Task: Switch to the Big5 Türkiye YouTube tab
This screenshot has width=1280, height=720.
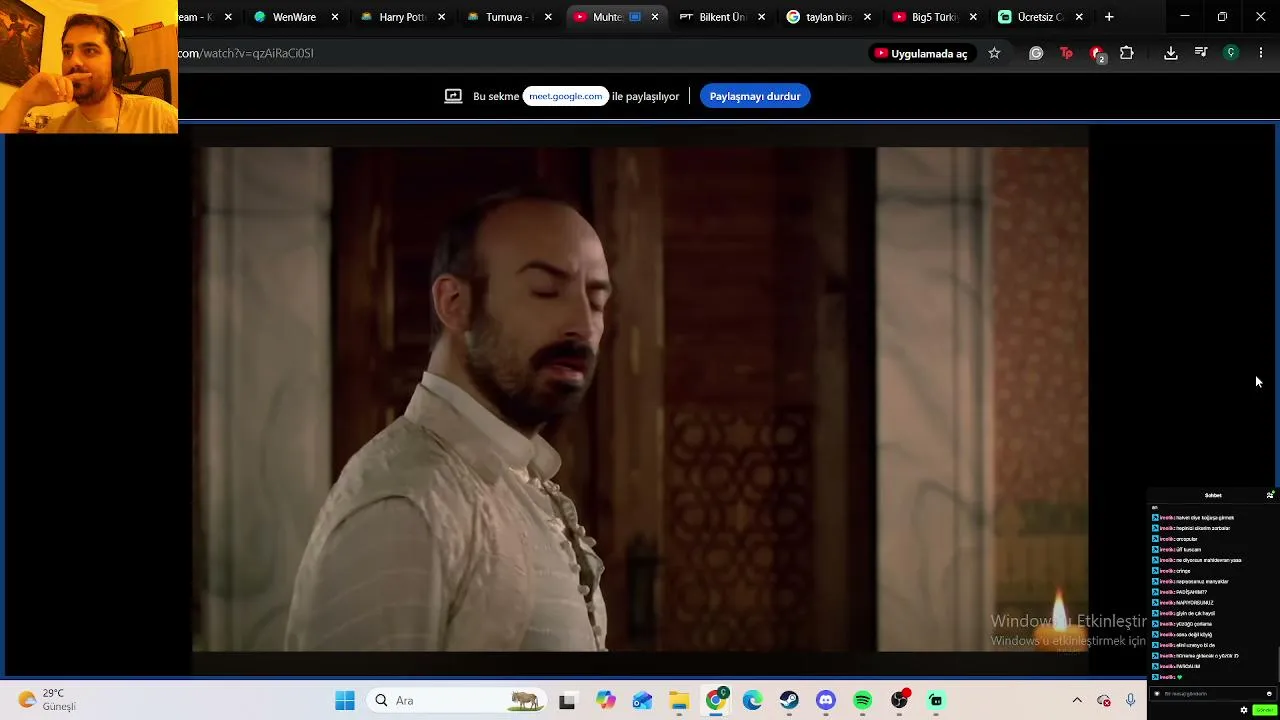Action: 933,17
